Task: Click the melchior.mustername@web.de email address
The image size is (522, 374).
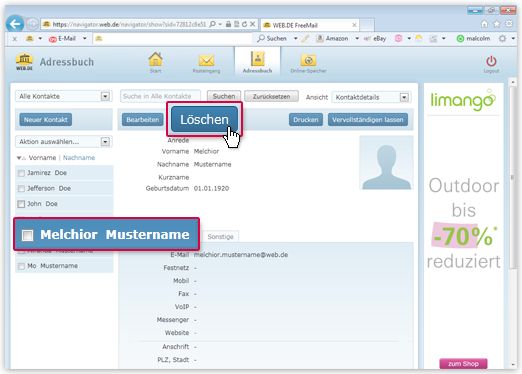Action: (x=241, y=255)
